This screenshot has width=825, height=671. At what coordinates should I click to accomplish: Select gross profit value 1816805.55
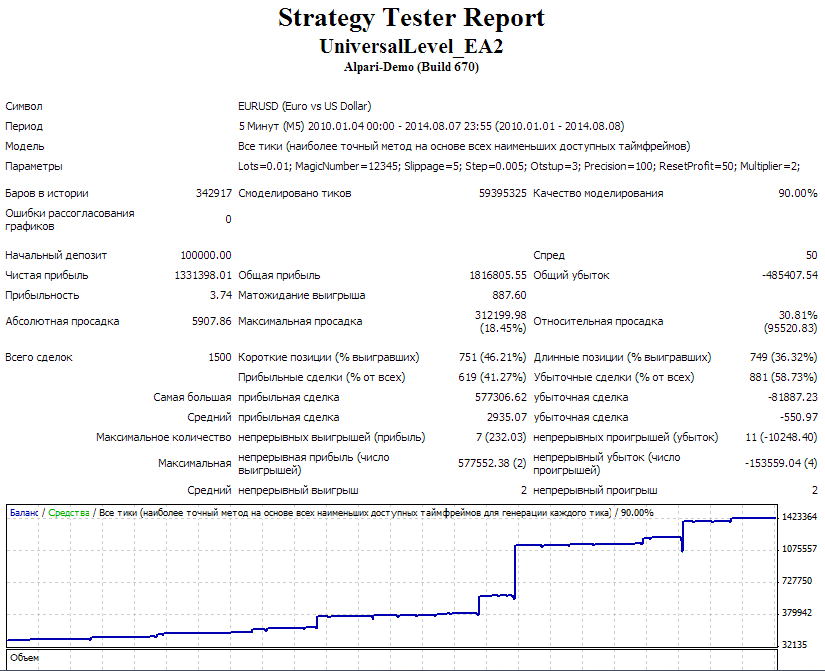pyautogui.click(x=498, y=275)
